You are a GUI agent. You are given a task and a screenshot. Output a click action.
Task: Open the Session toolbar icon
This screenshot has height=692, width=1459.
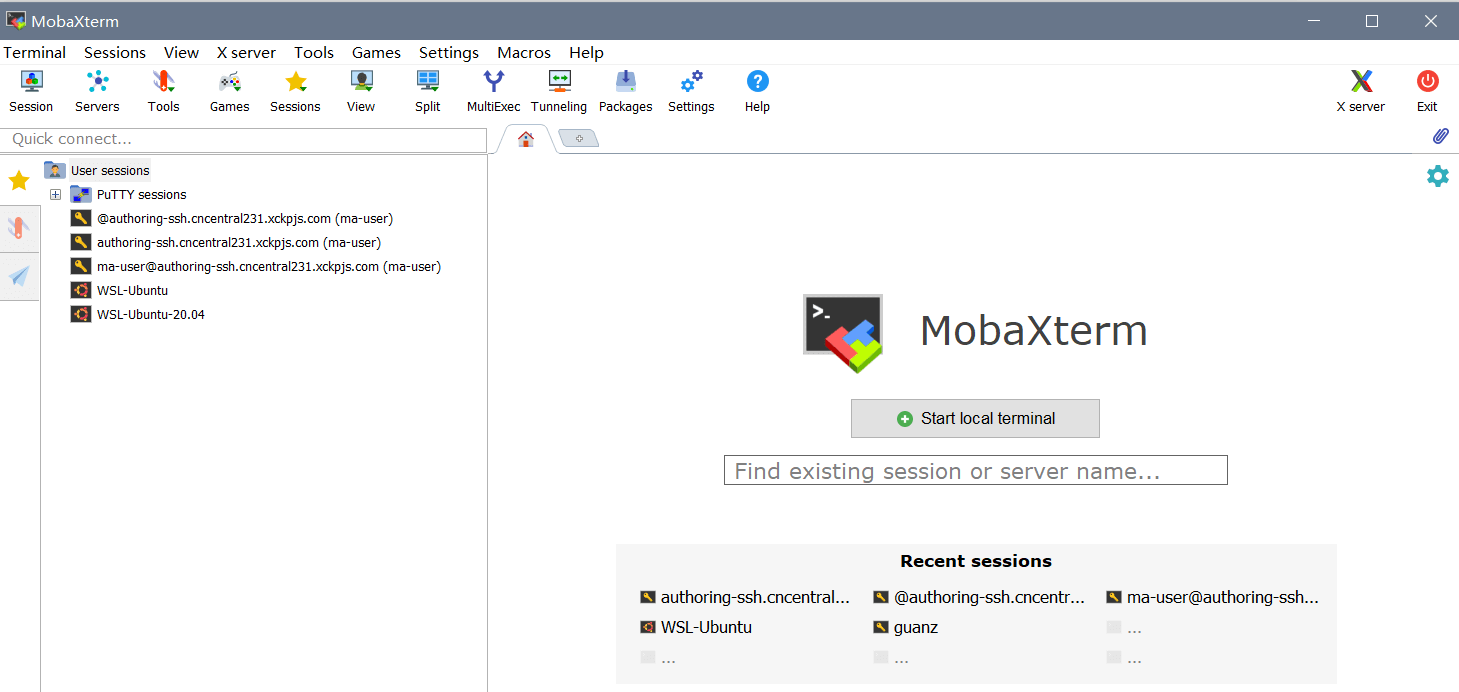31,92
